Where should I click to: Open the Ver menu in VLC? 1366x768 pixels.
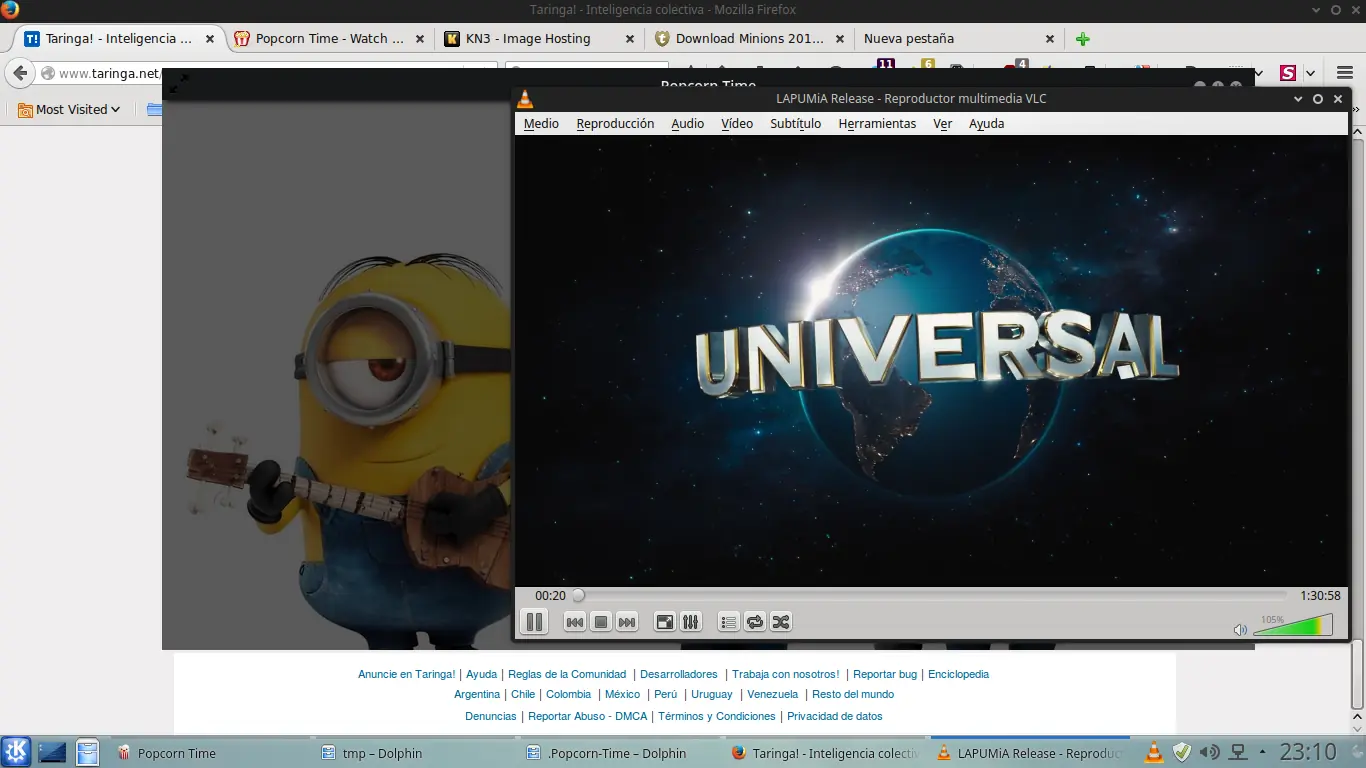point(942,124)
